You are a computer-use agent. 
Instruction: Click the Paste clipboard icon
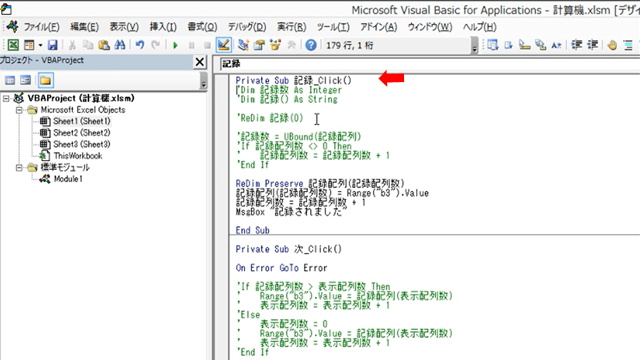[x=104, y=45]
